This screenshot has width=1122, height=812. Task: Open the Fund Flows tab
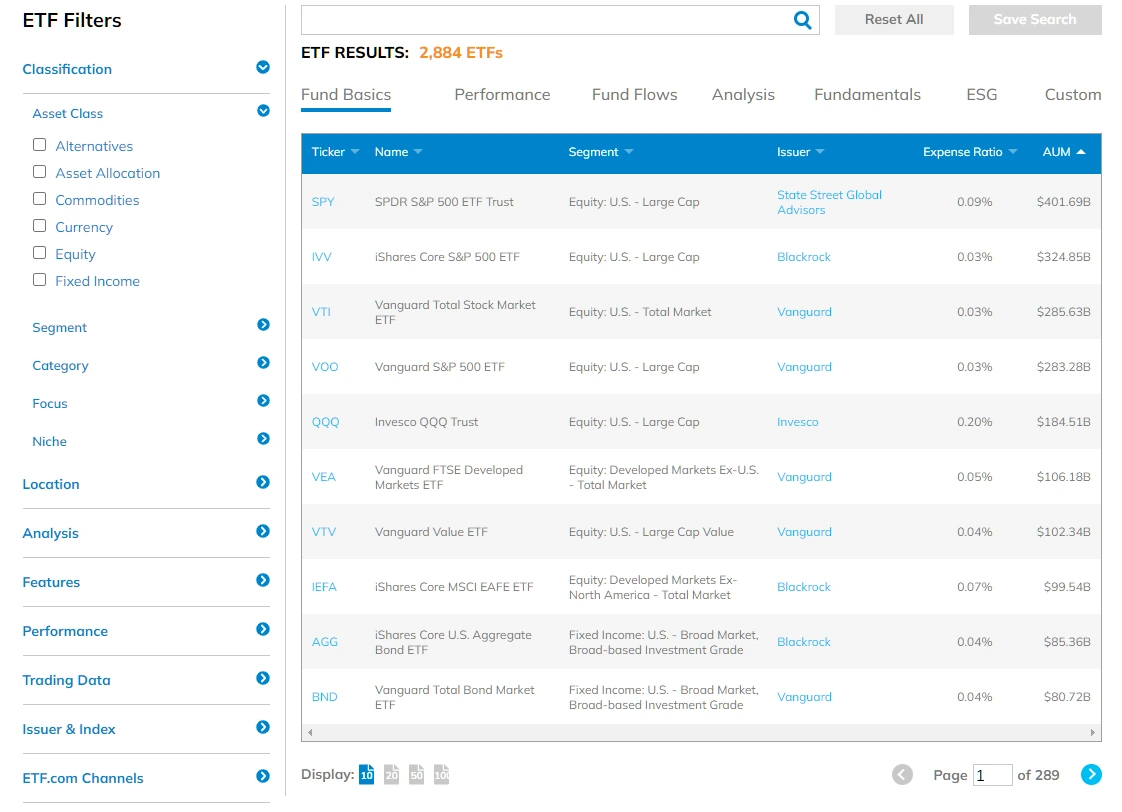point(634,94)
